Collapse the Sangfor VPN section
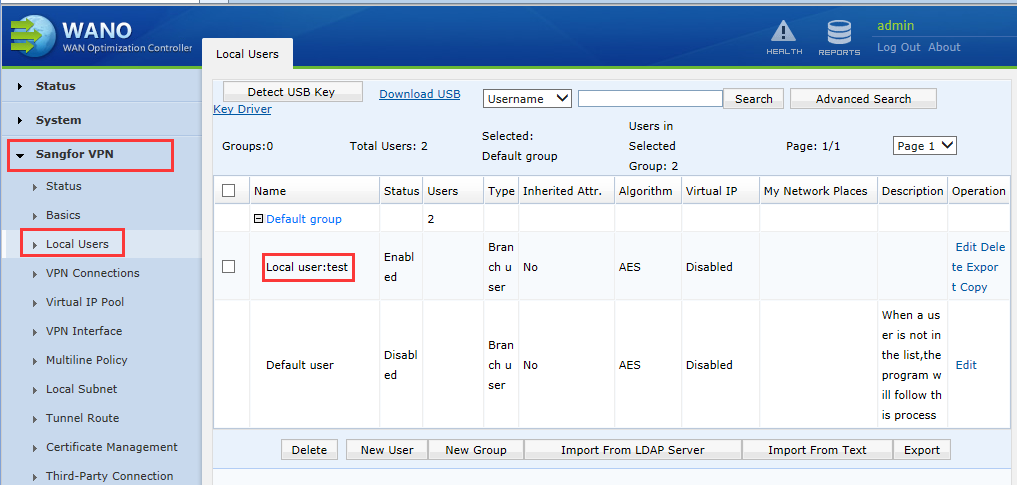This screenshot has height=485, width=1017. click(x=74, y=155)
